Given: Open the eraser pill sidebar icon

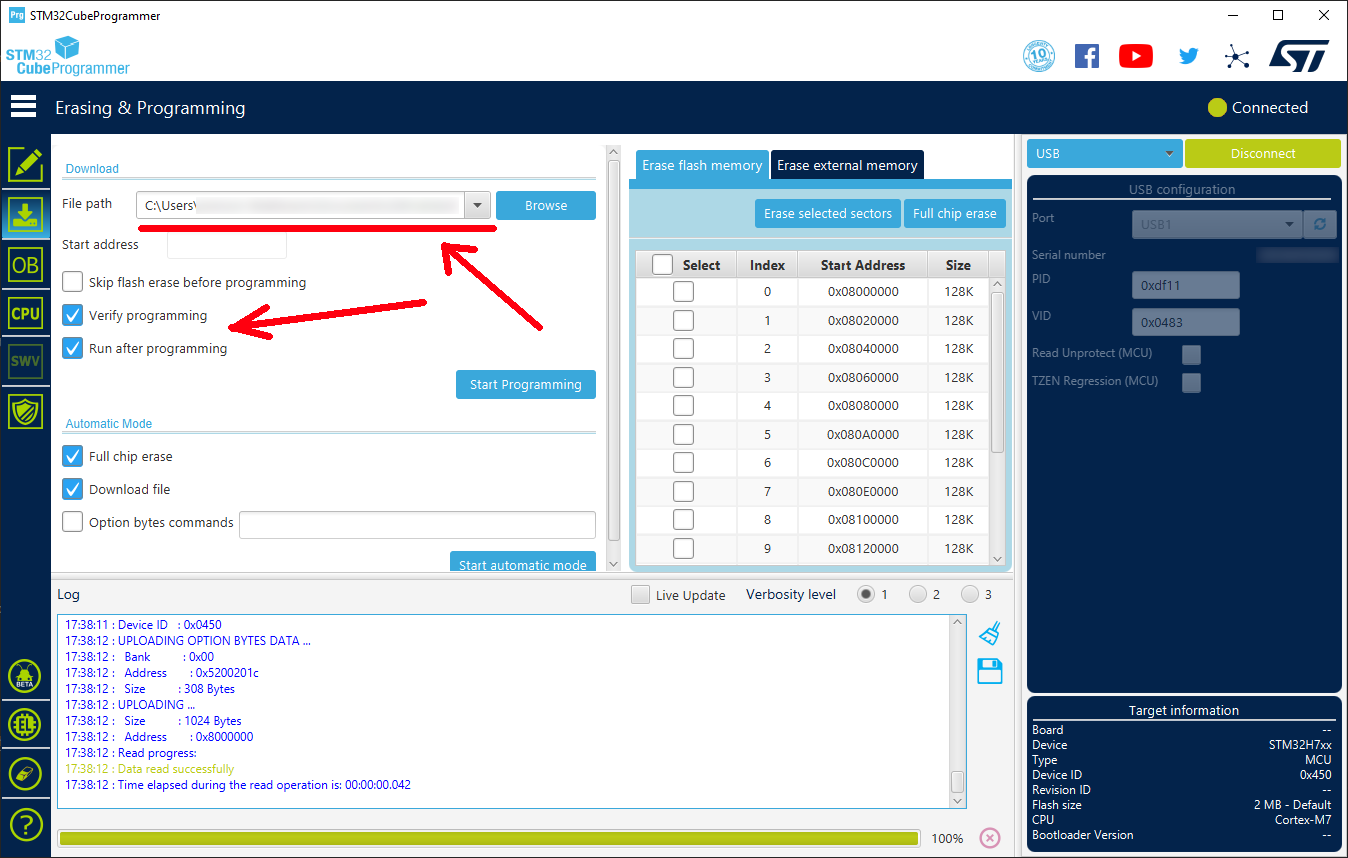Looking at the screenshot, I should (25, 774).
